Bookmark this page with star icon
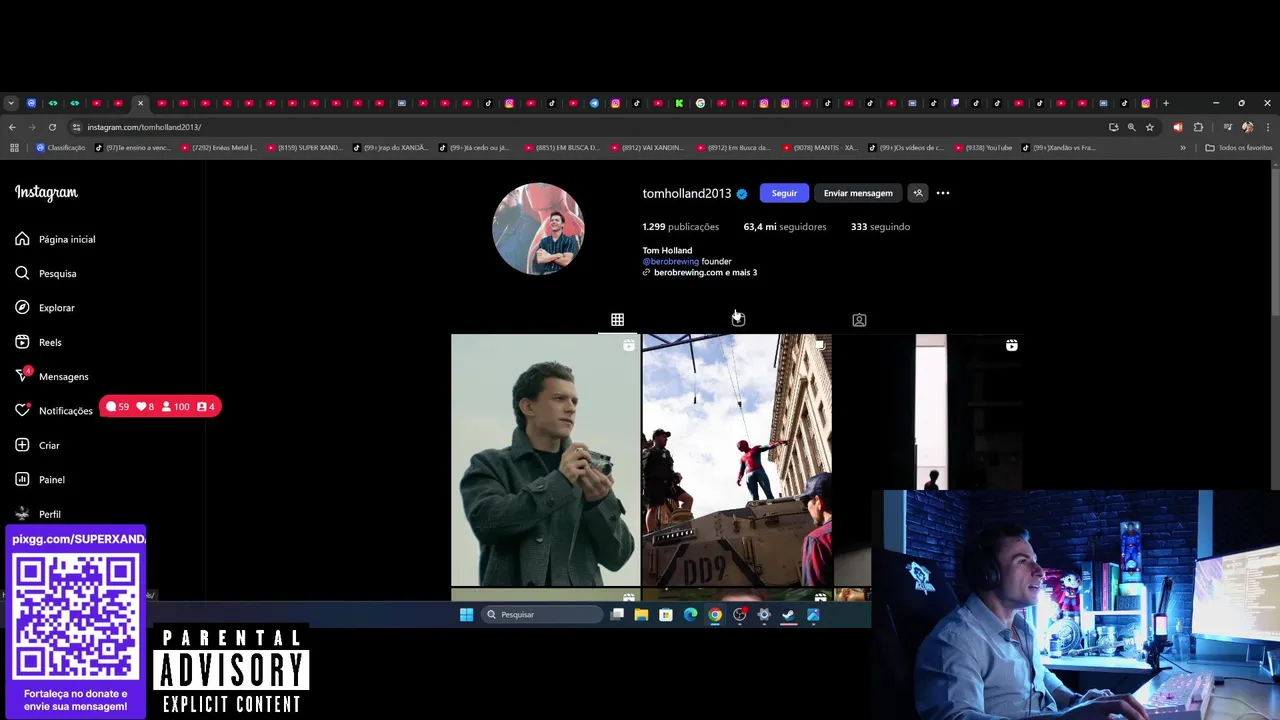Screen dimensions: 1280x720 click(1150, 127)
